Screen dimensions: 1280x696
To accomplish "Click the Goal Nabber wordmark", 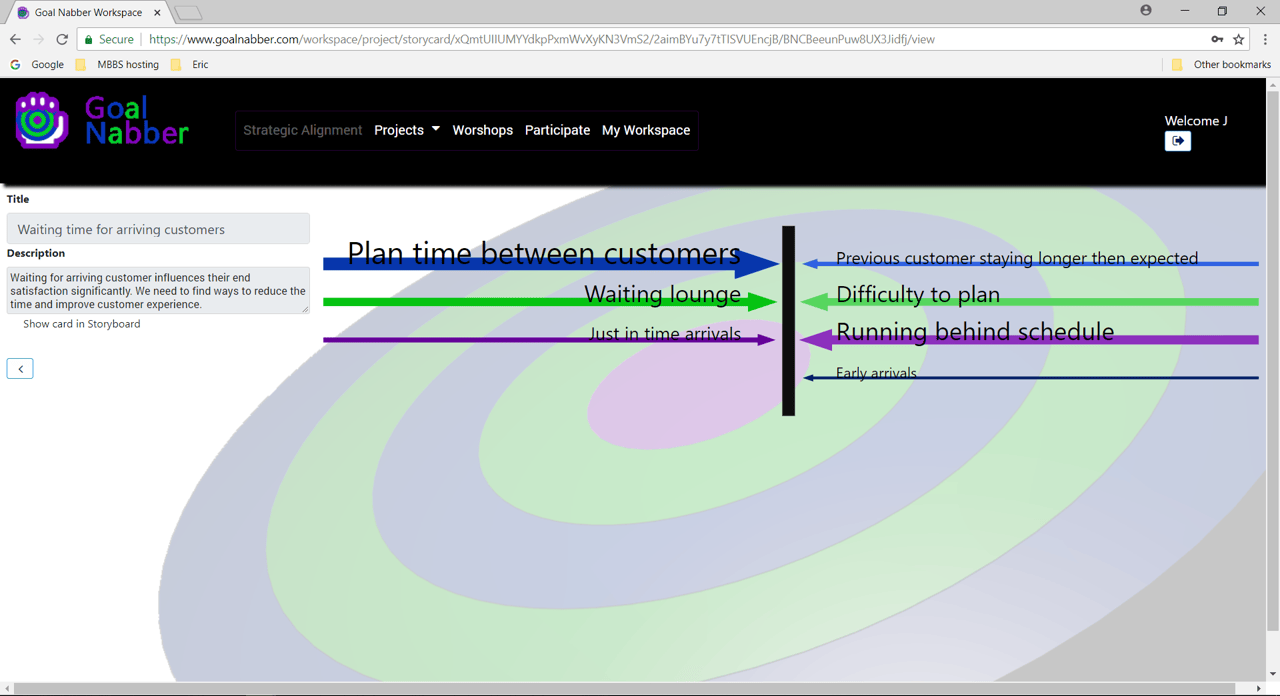I will 137,121.
